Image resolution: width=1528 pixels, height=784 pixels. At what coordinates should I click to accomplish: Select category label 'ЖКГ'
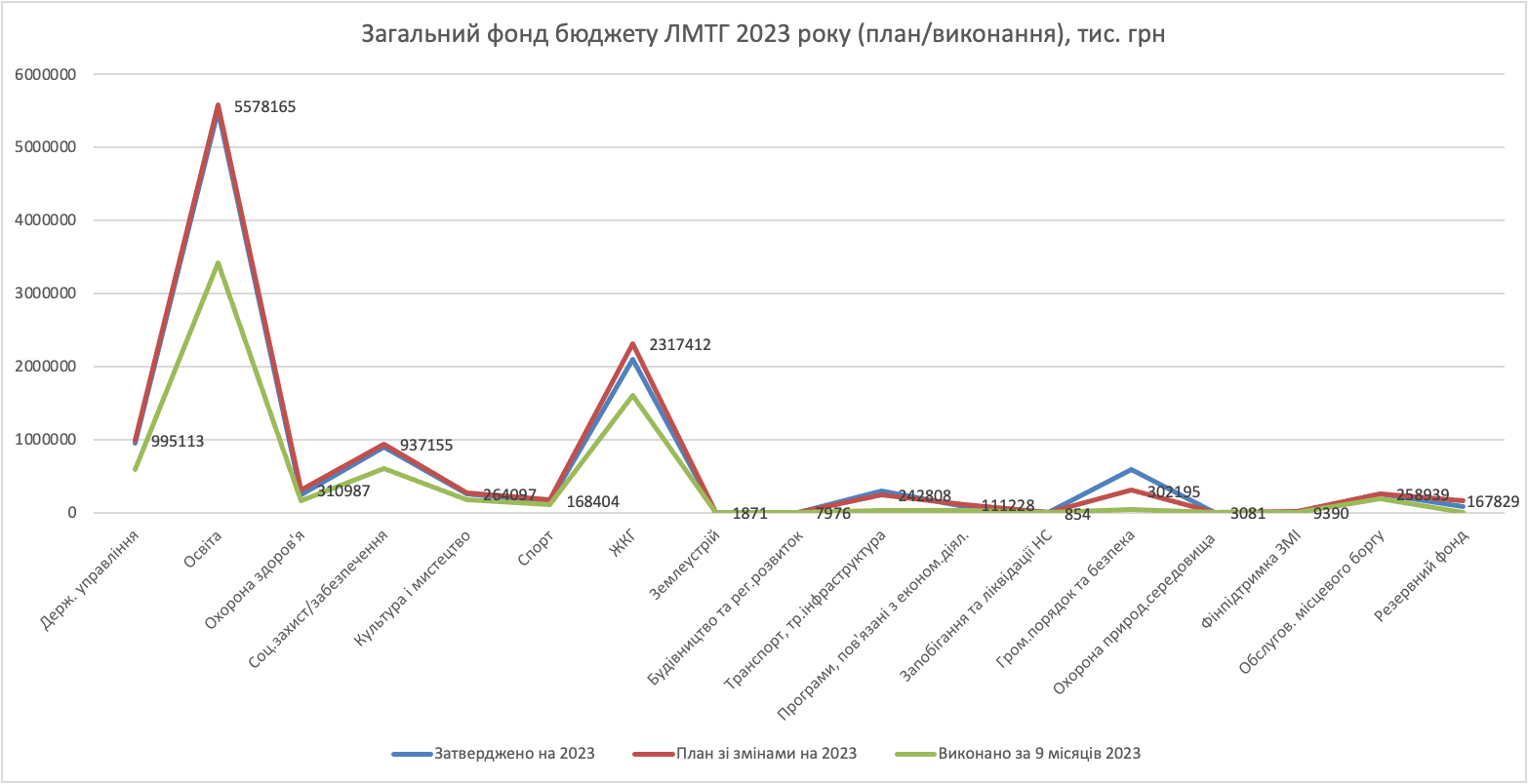(x=624, y=544)
